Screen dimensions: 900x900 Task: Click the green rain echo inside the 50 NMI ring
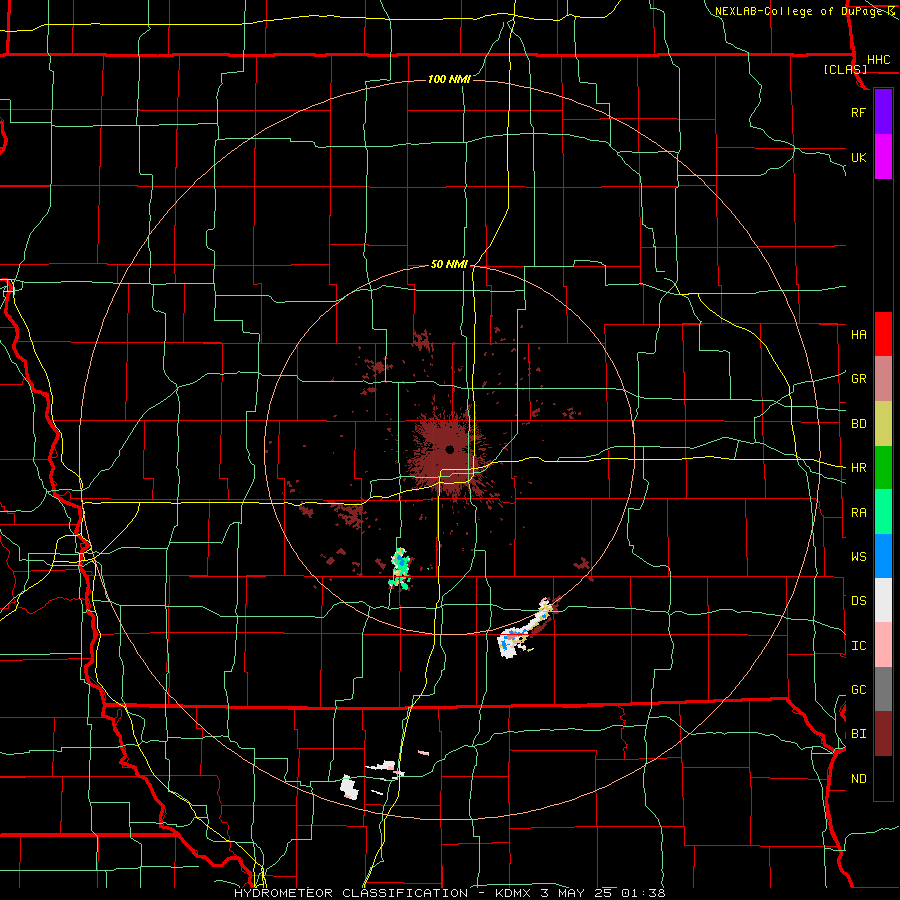point(400,569)
